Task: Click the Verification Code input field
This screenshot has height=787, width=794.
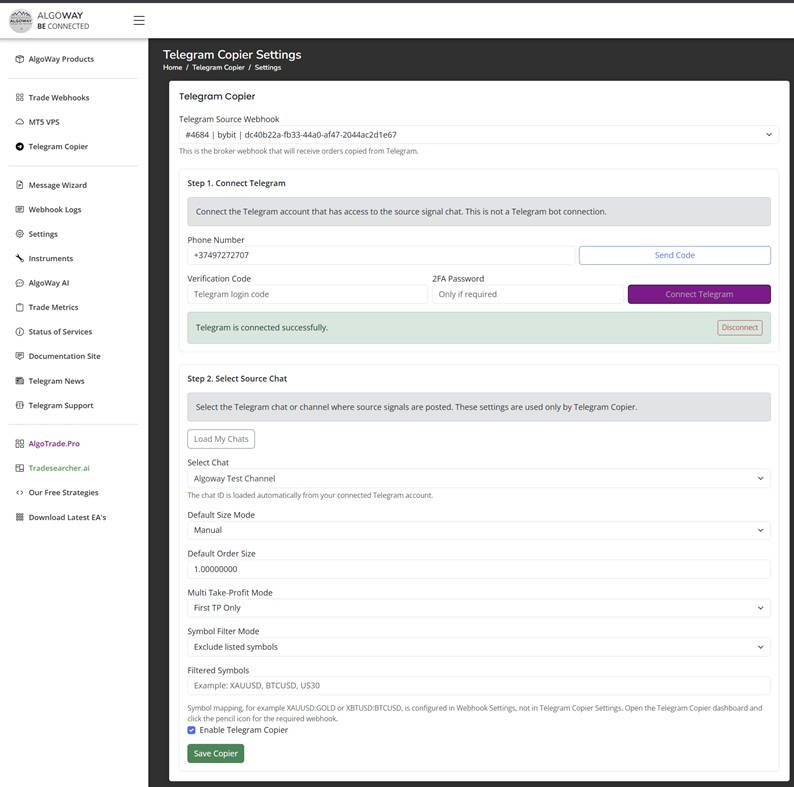Action: click(x=307, y=294)
